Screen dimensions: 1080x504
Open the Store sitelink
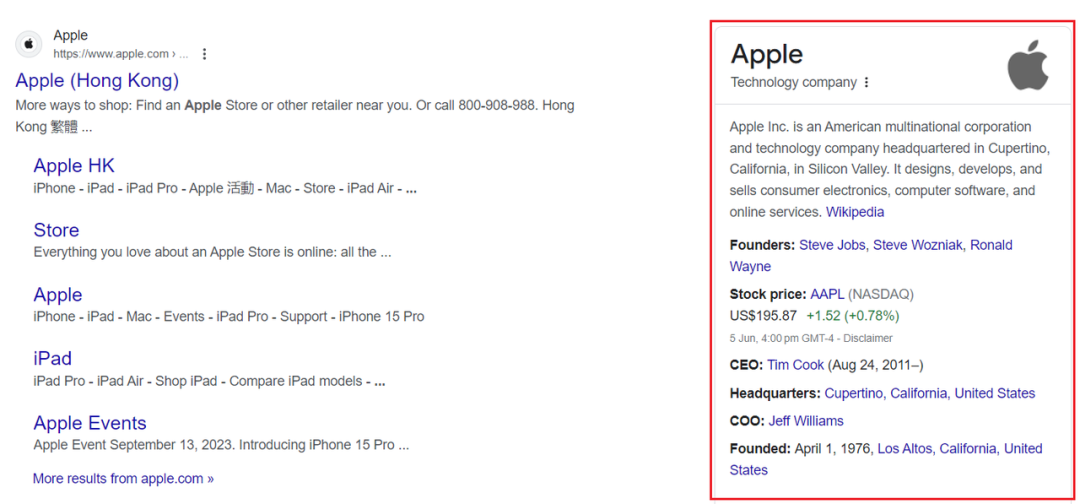pos(56,230)
